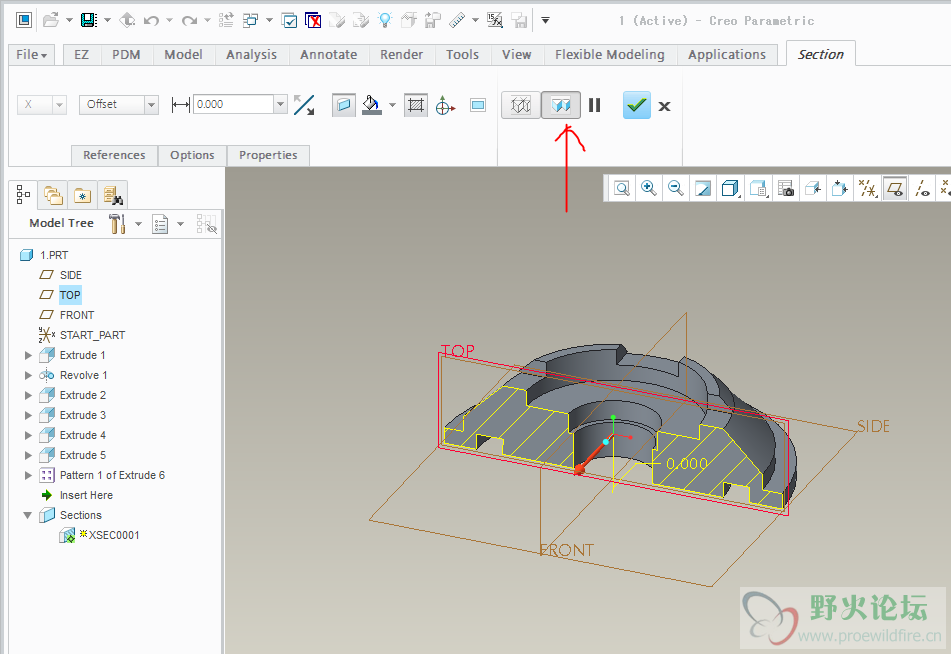The height and width of the screenshot is (654, 951).
Task: Open the Options panel tab
Action: pos(192,155)
